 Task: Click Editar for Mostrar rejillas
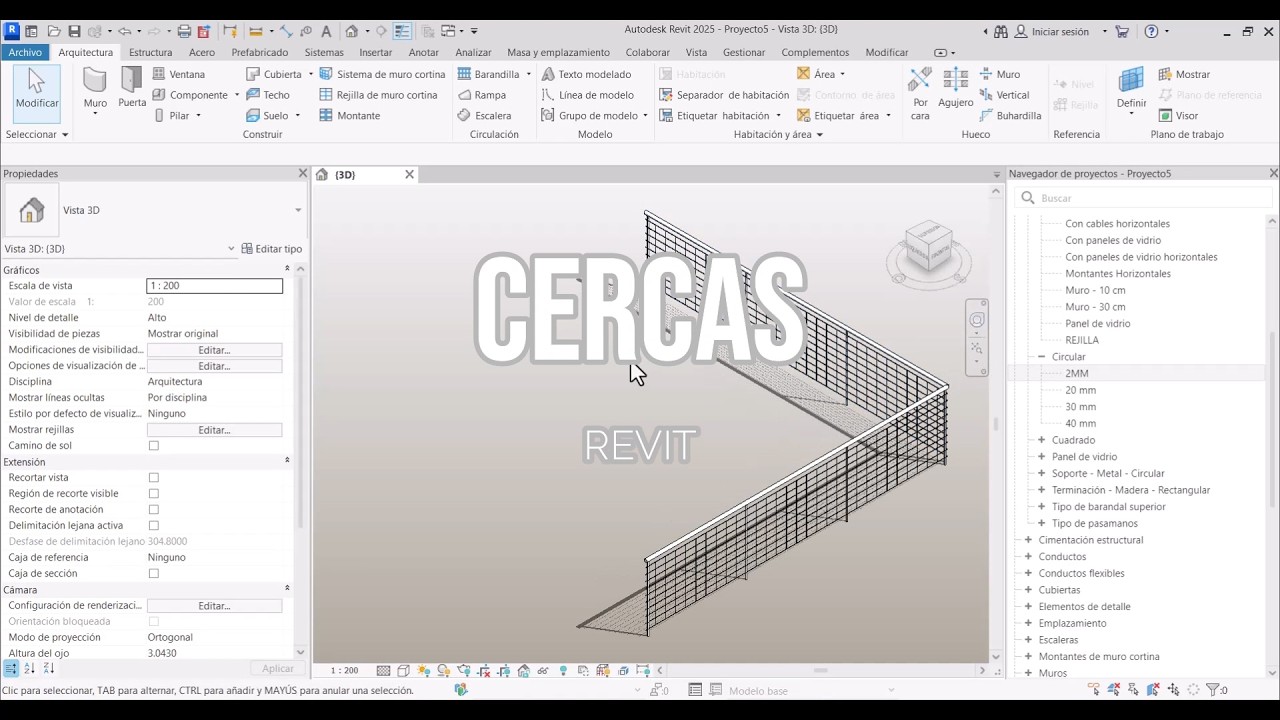214,430
